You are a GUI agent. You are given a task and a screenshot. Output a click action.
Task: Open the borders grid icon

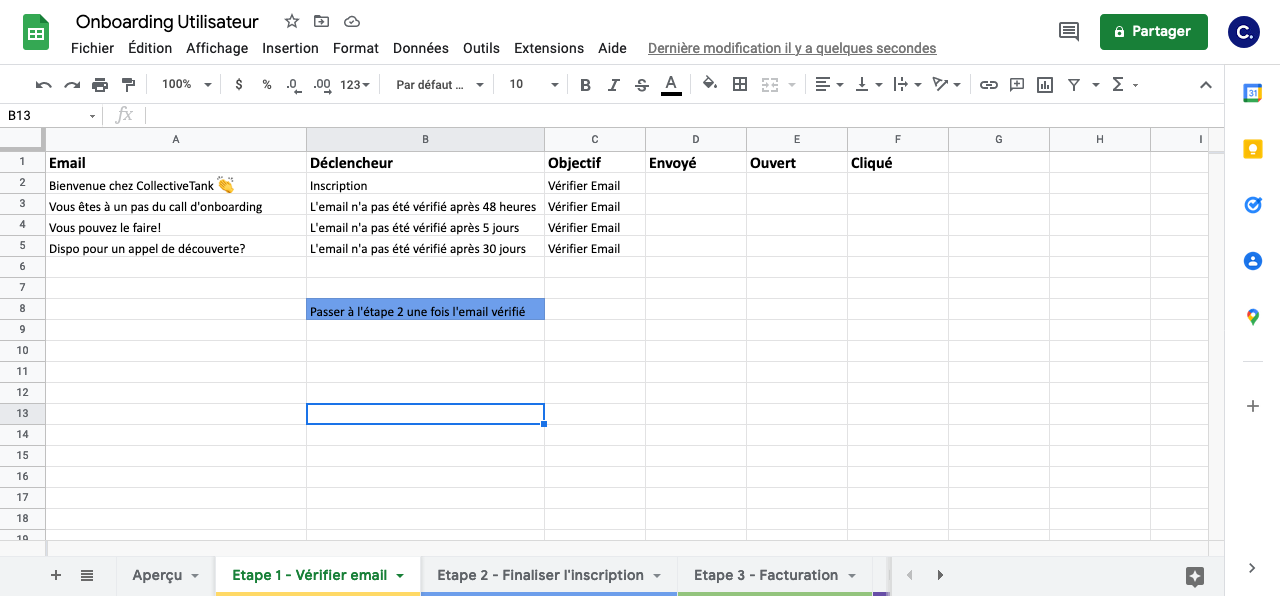740,85
